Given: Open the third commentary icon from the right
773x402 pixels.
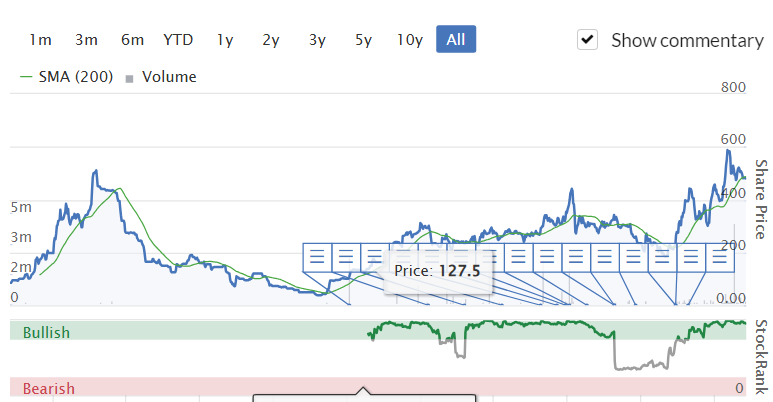Looking at the screenshot, I should click(x=662, y=257).
